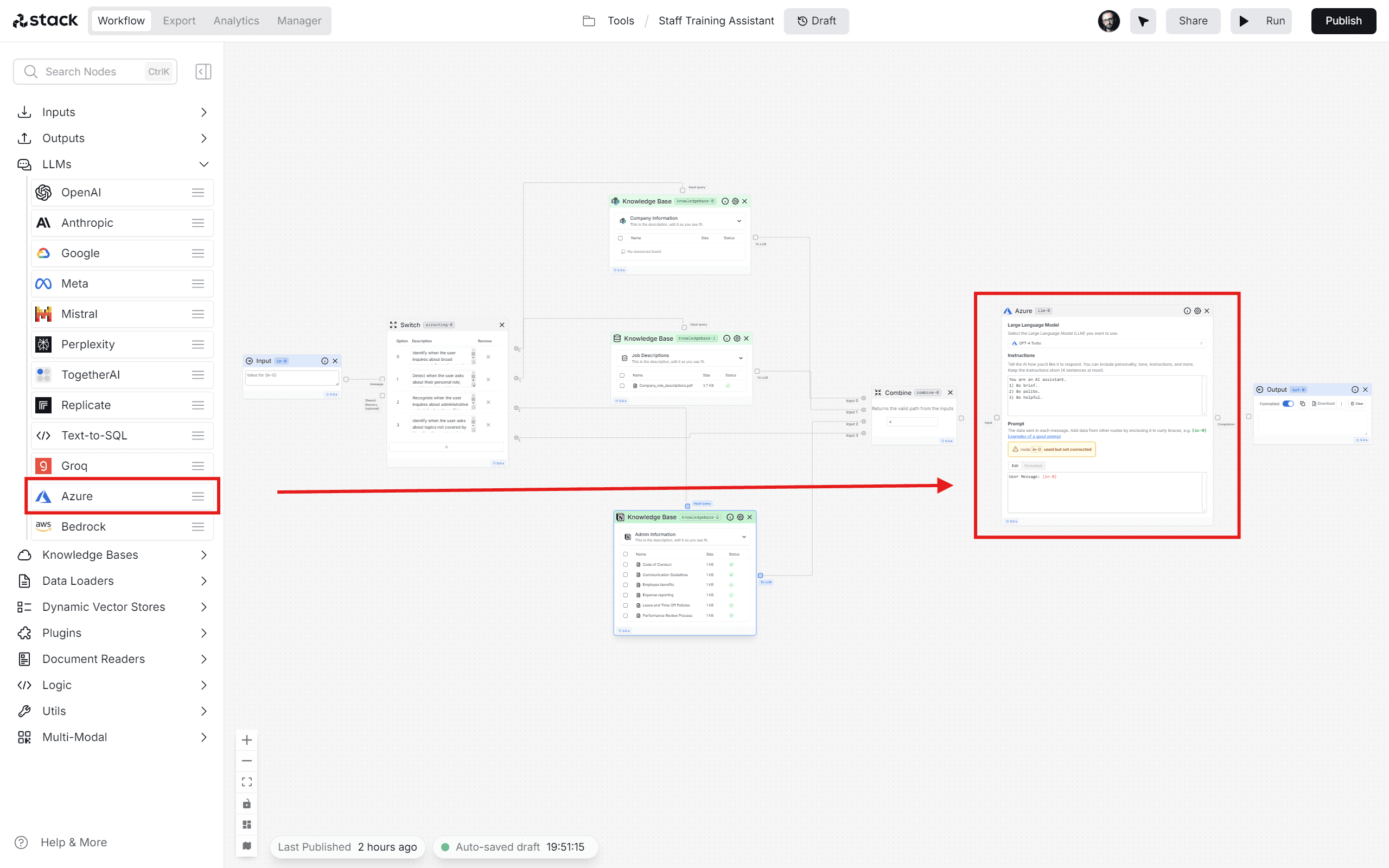Image resolution: width=1389 pixels, height=868 pixels.
Task: Check the Employee benefits checkbox
Action: pyautogui.click(x=626, y=585)
